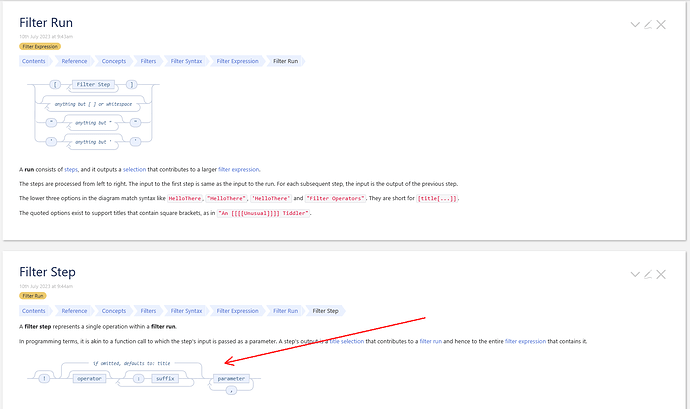The height and width of the screenshot is (409, 690).
Task: Click the [title[...]] code snippet
Action: 437,199
